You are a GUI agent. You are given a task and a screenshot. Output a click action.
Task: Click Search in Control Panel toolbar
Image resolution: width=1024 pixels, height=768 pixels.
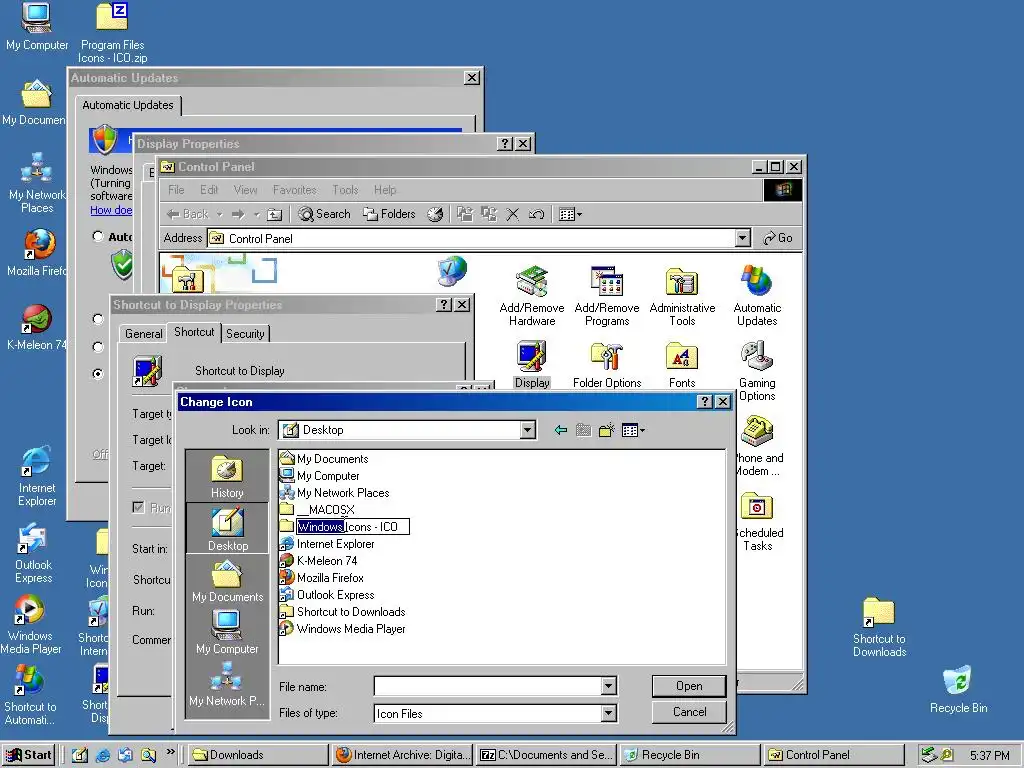click(324, 214)
